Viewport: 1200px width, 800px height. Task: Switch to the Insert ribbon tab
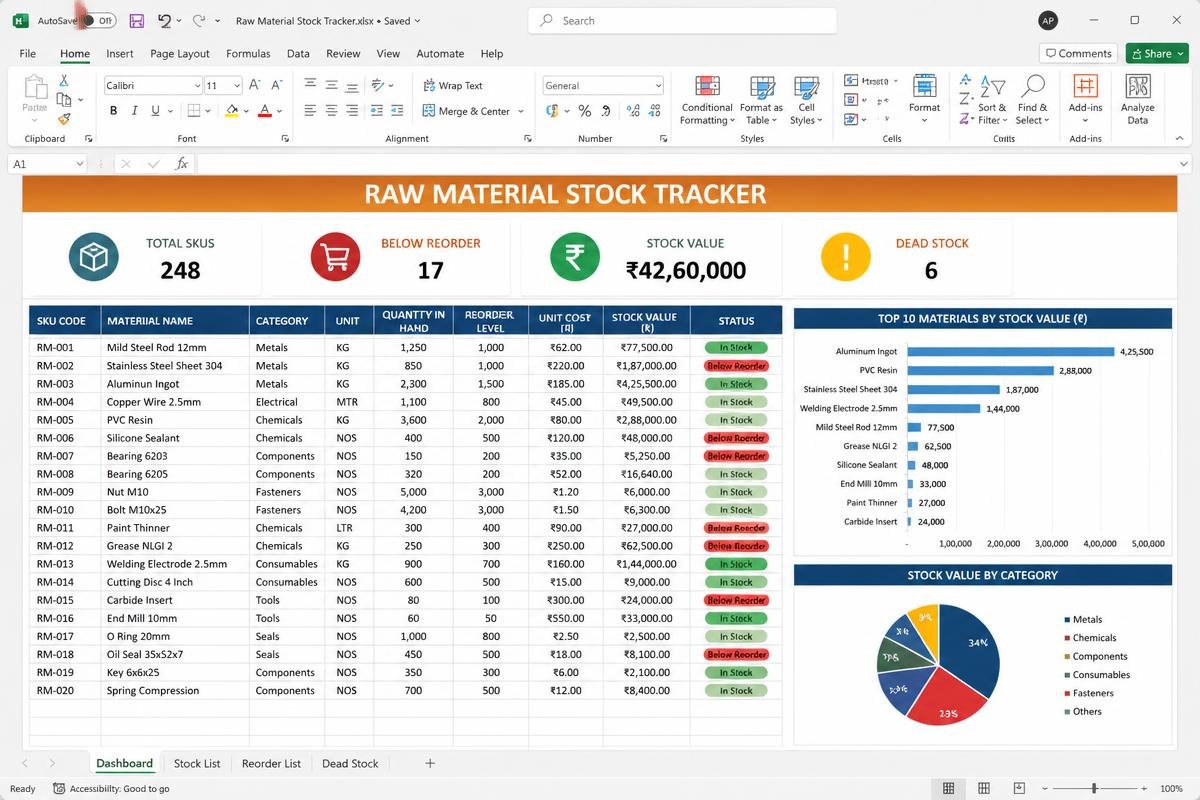click(x=119, y=54)
